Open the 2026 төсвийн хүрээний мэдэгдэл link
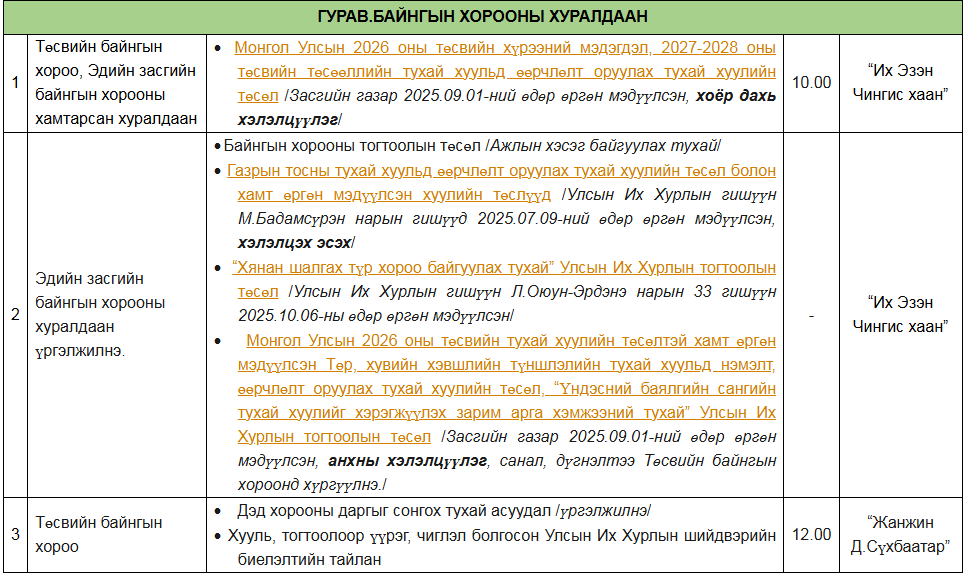Viewport: 965px width, 576px height. (x=505, y=47)
